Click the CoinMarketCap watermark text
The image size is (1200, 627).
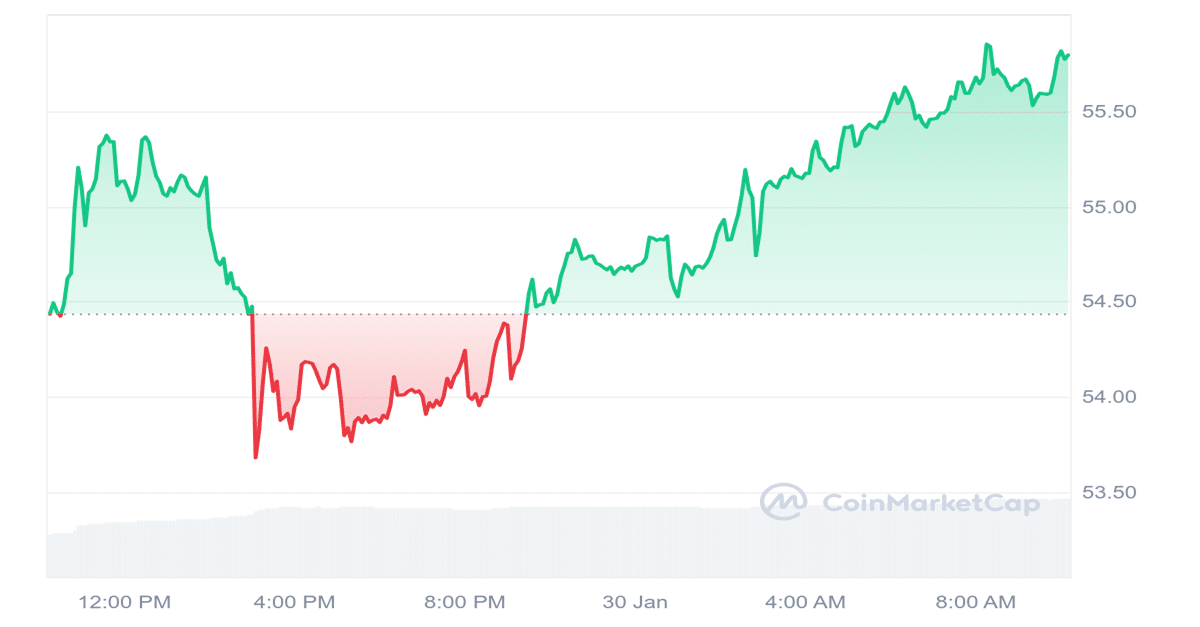(x=930, y=503)
